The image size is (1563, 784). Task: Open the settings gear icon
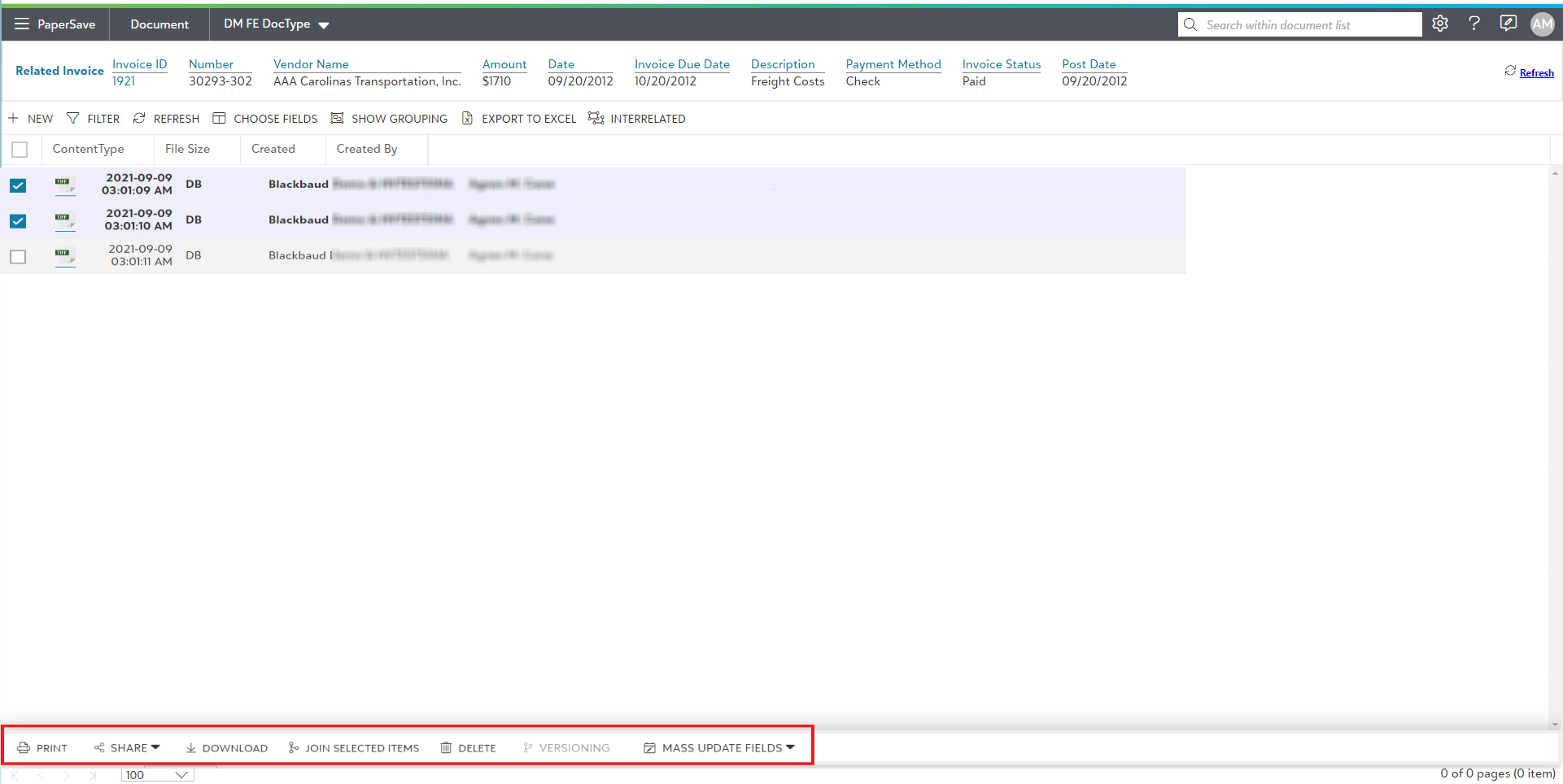(x=1440, y=24)
